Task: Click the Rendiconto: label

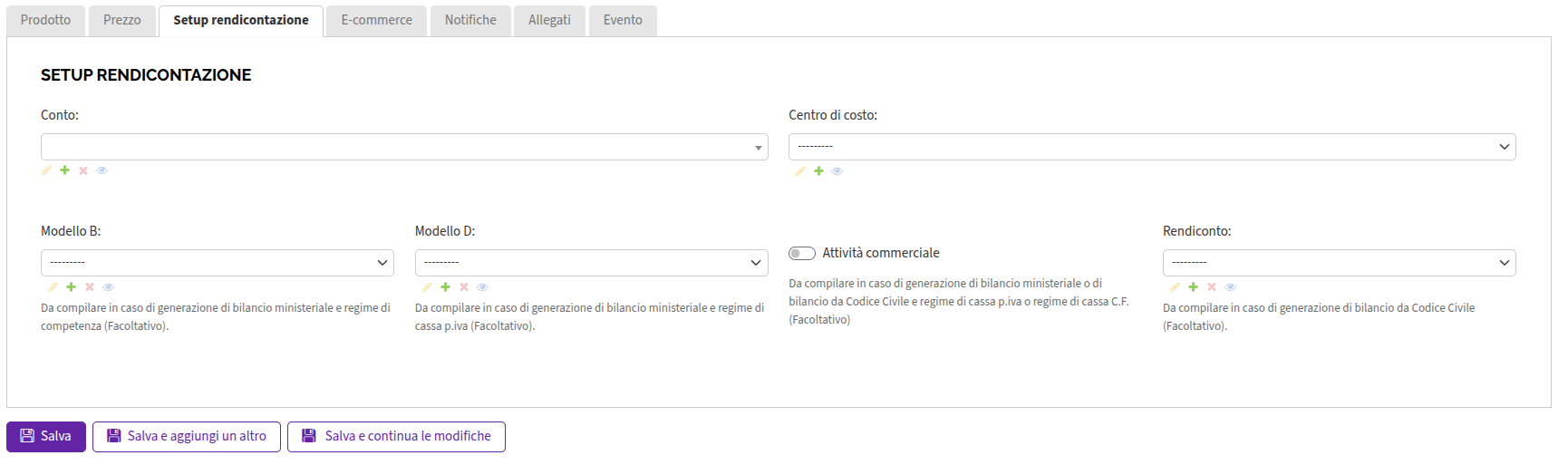Action: 1197,231
